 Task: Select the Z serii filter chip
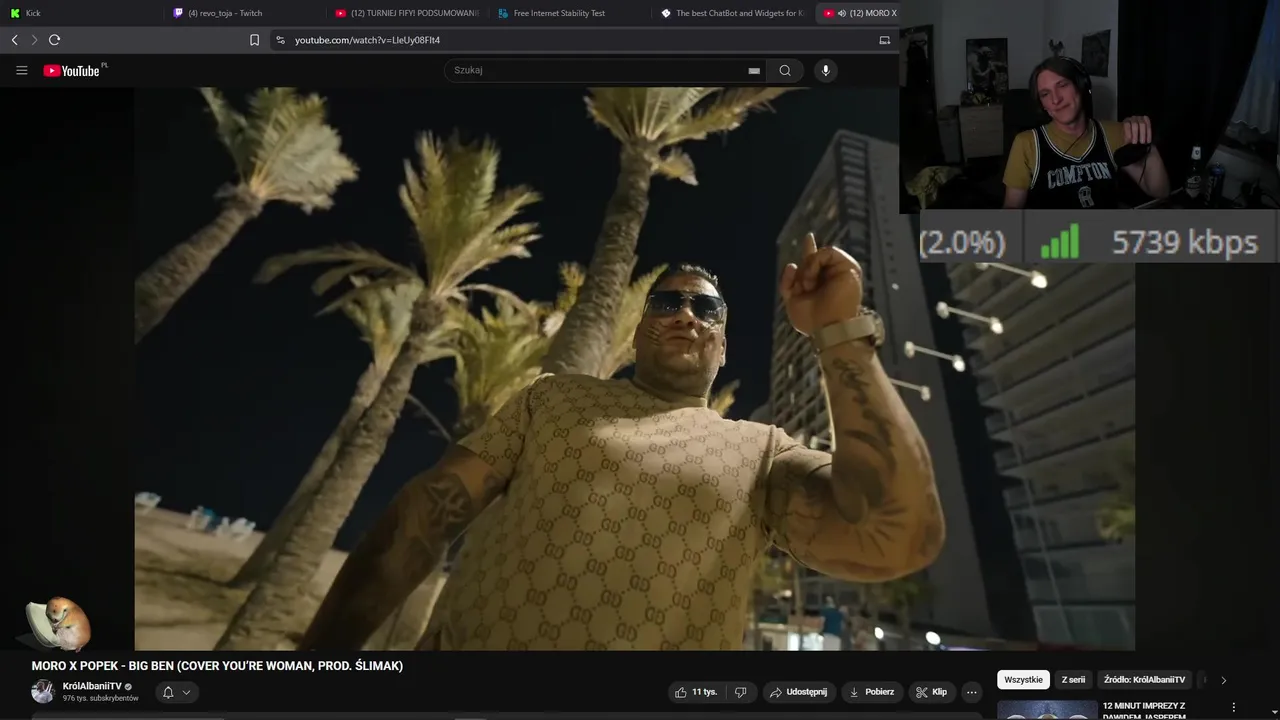(x=1073, y=680)
